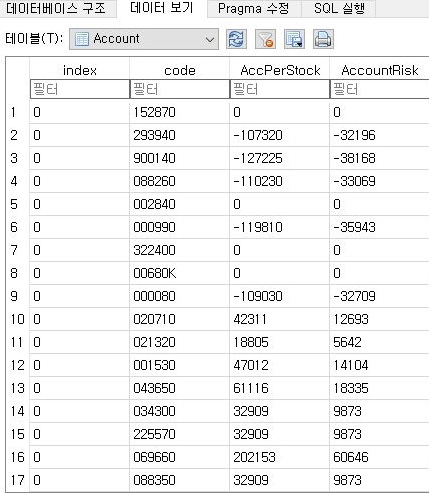Viewport: 429px width, 493px height.
Task: Select code cell 000080
Action: [179, 296]
